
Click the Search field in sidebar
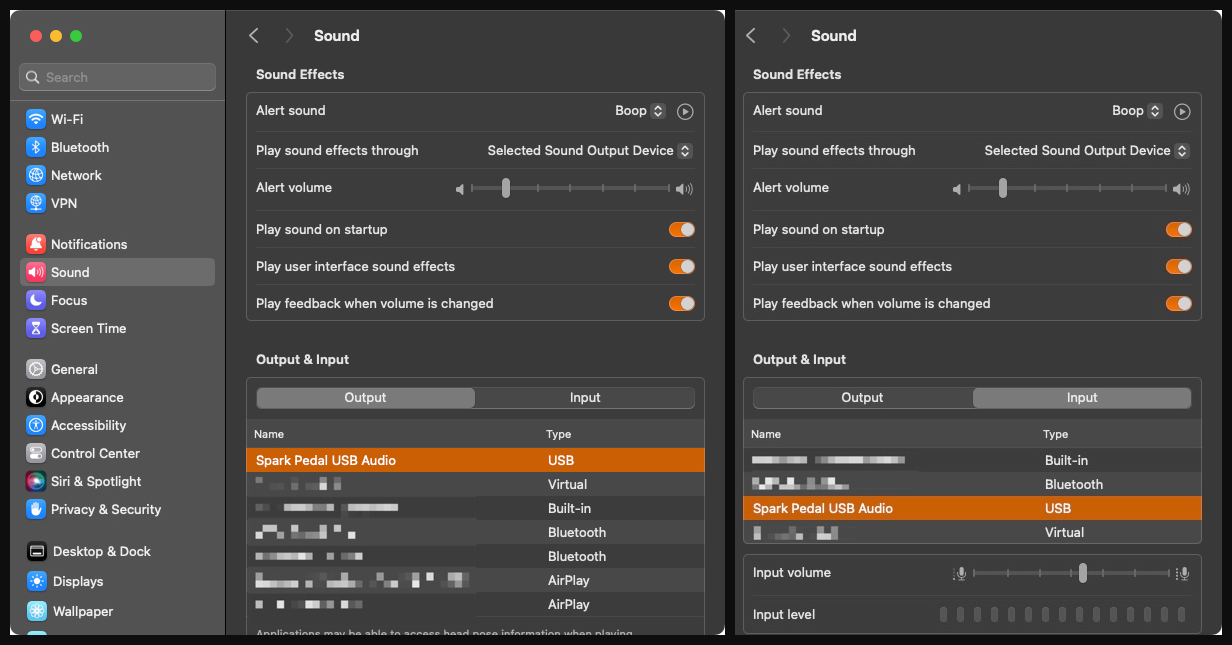(117, 77)
